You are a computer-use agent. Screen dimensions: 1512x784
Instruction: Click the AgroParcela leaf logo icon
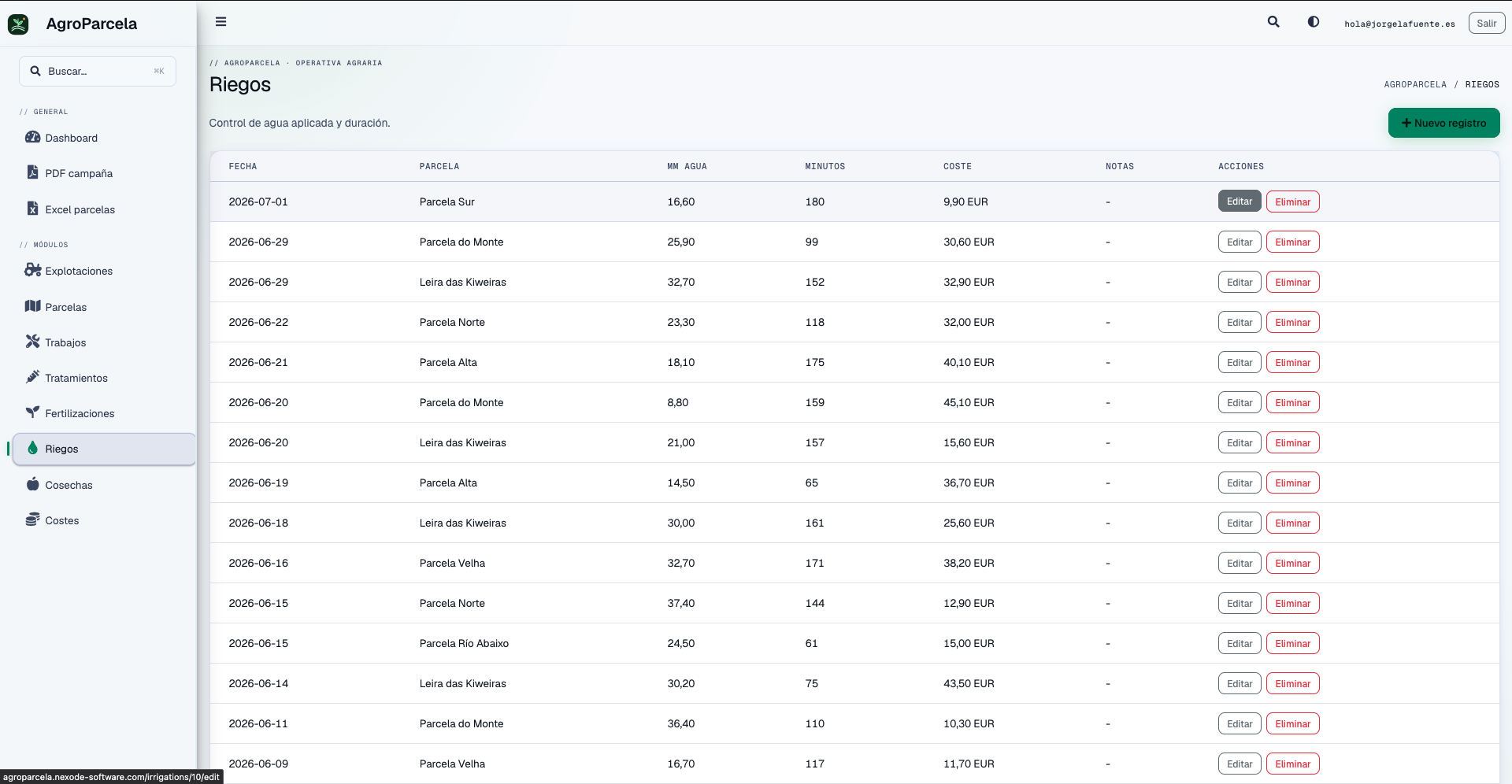pyautogui.click(x=18, y=24)
